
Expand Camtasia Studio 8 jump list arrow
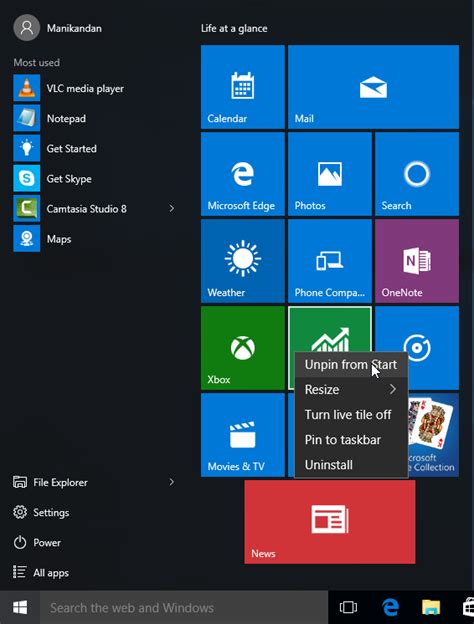coord(172,208)
